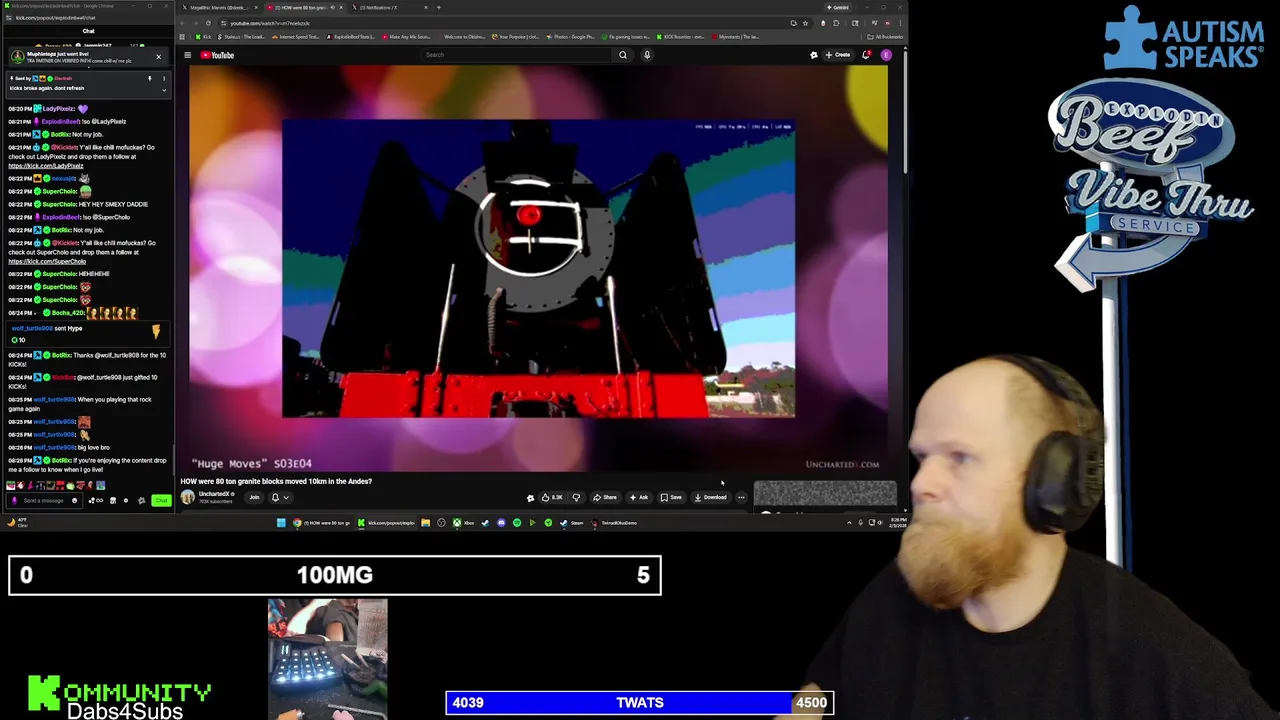Open Steam from the taskbar
This screenshot has width=1280, height=720.
coord(569,523)
